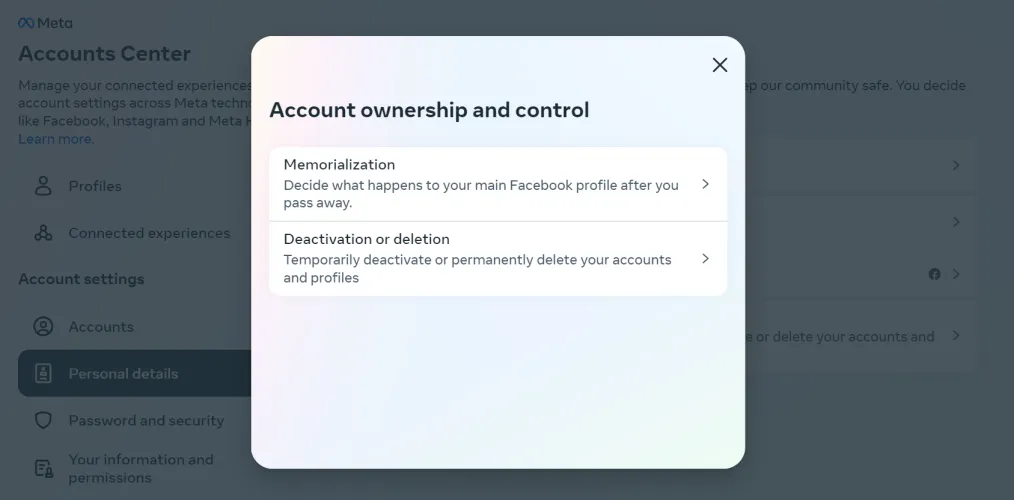Expand Deactivation or deletion via its chevron
1014x500 pixels.
tap(705, 259)
